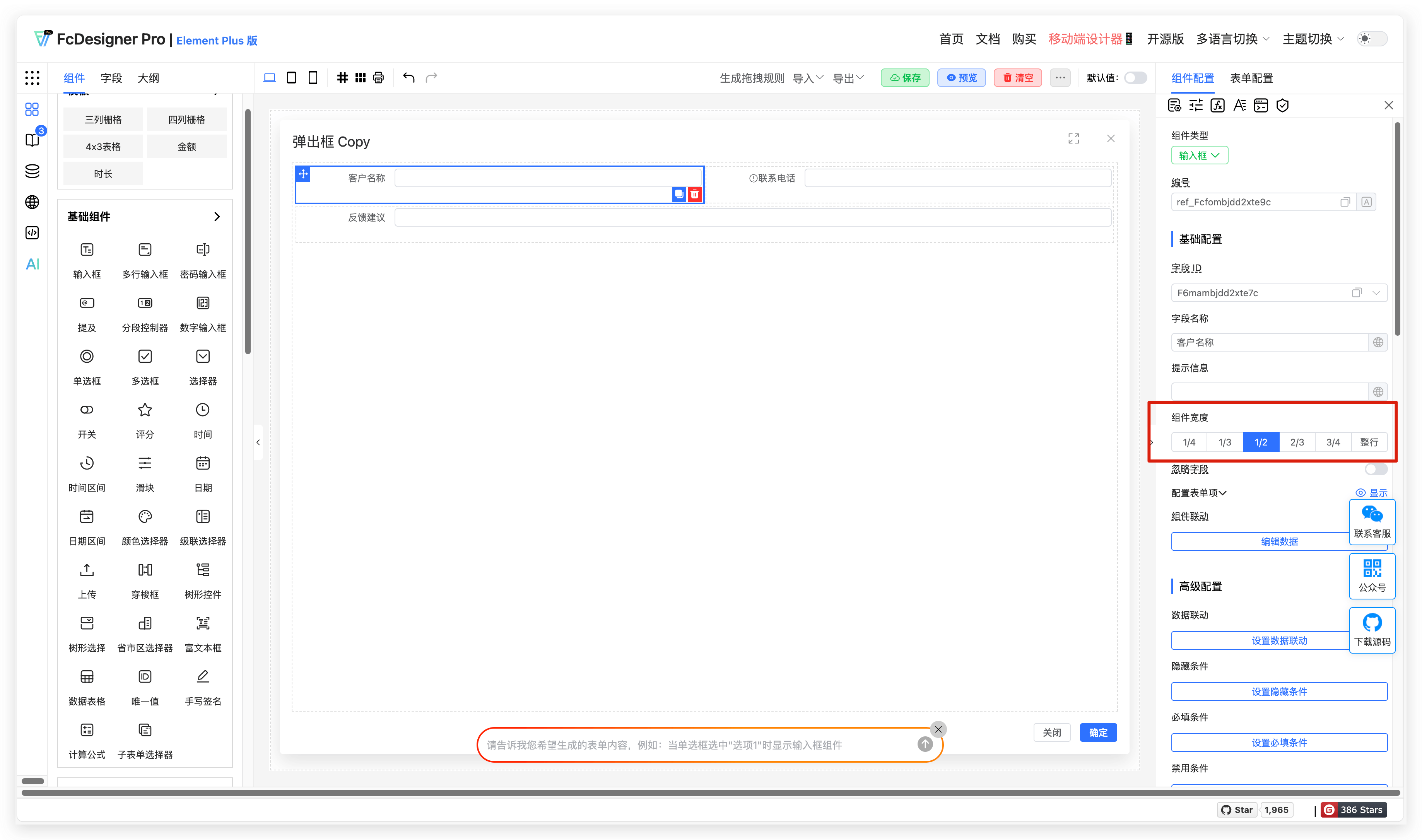
Task: Open the AI assistant in left sidebar
Action: [32, 264]
